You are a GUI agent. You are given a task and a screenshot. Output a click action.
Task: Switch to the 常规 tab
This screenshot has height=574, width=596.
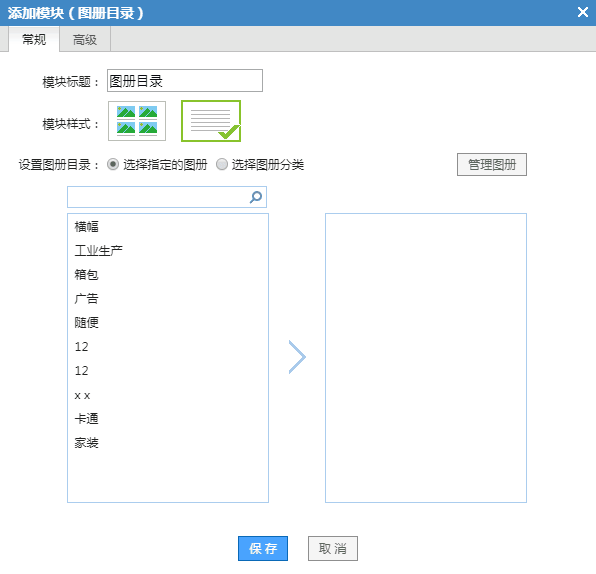pyautogui.click(x=34, y=39)
